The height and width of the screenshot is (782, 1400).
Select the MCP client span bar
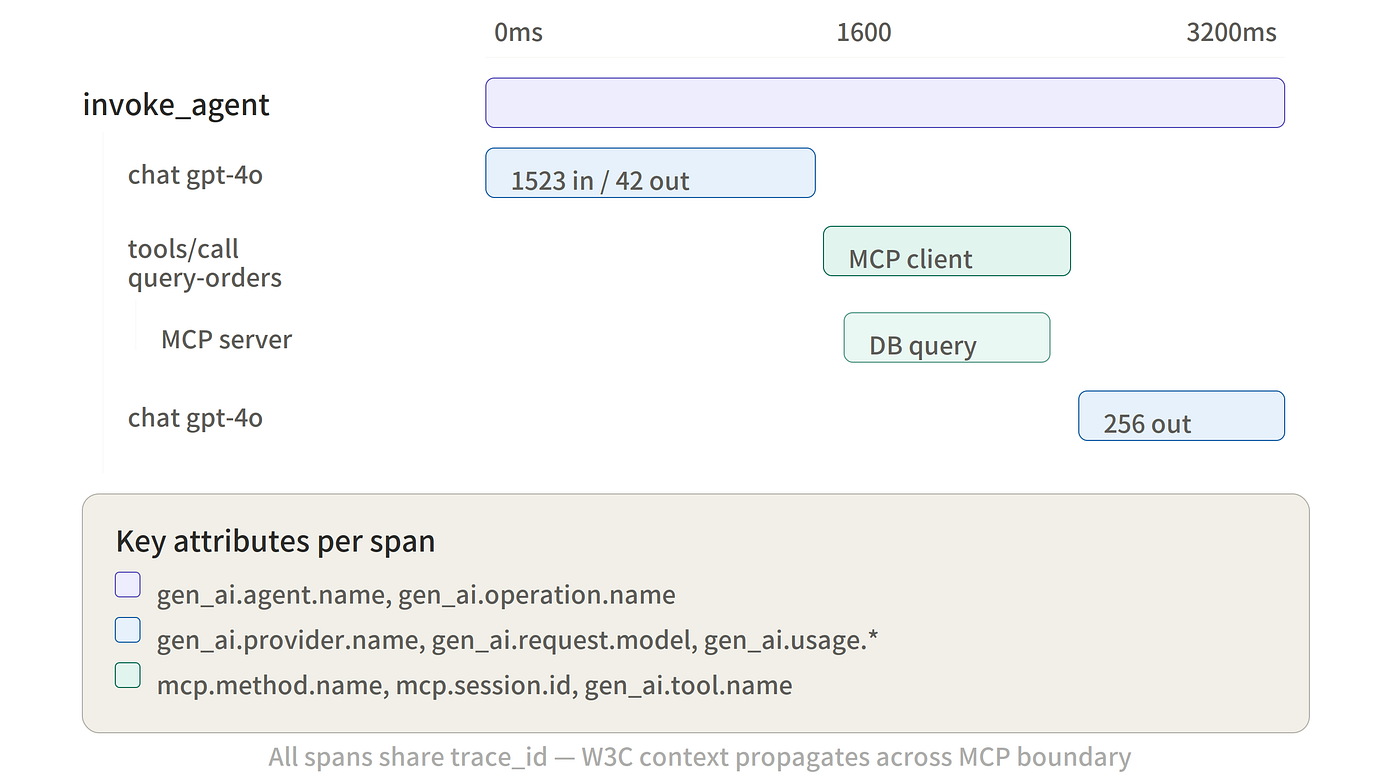tap(947, 251)
